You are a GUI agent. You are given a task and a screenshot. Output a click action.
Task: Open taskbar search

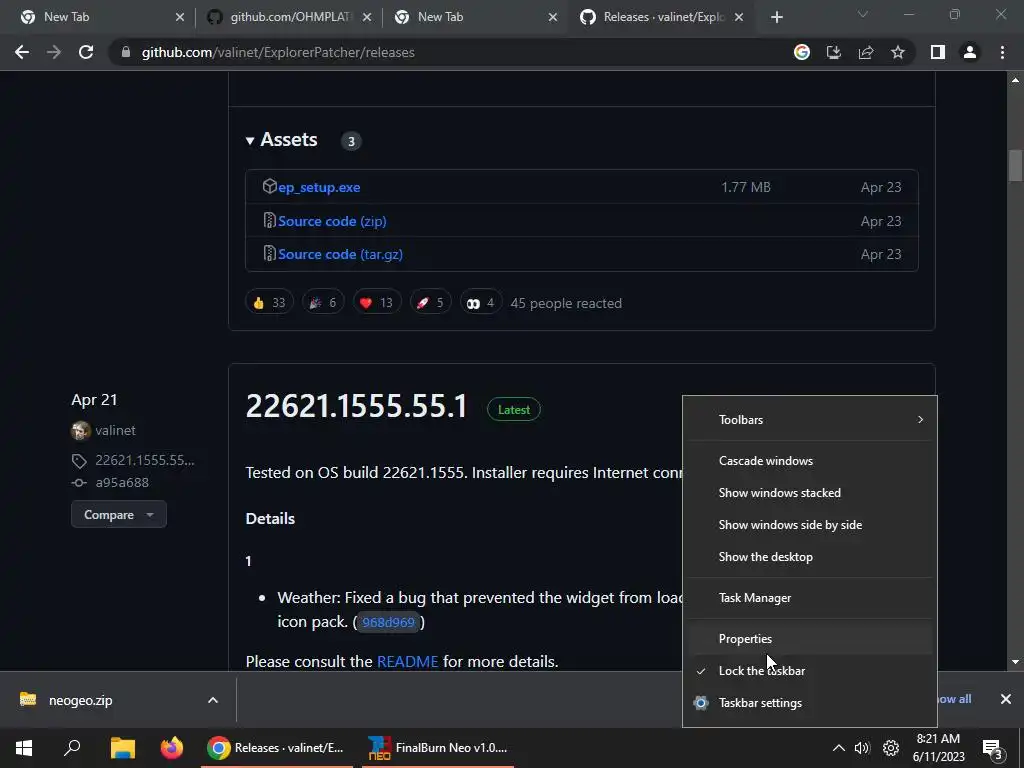(72, 748)
